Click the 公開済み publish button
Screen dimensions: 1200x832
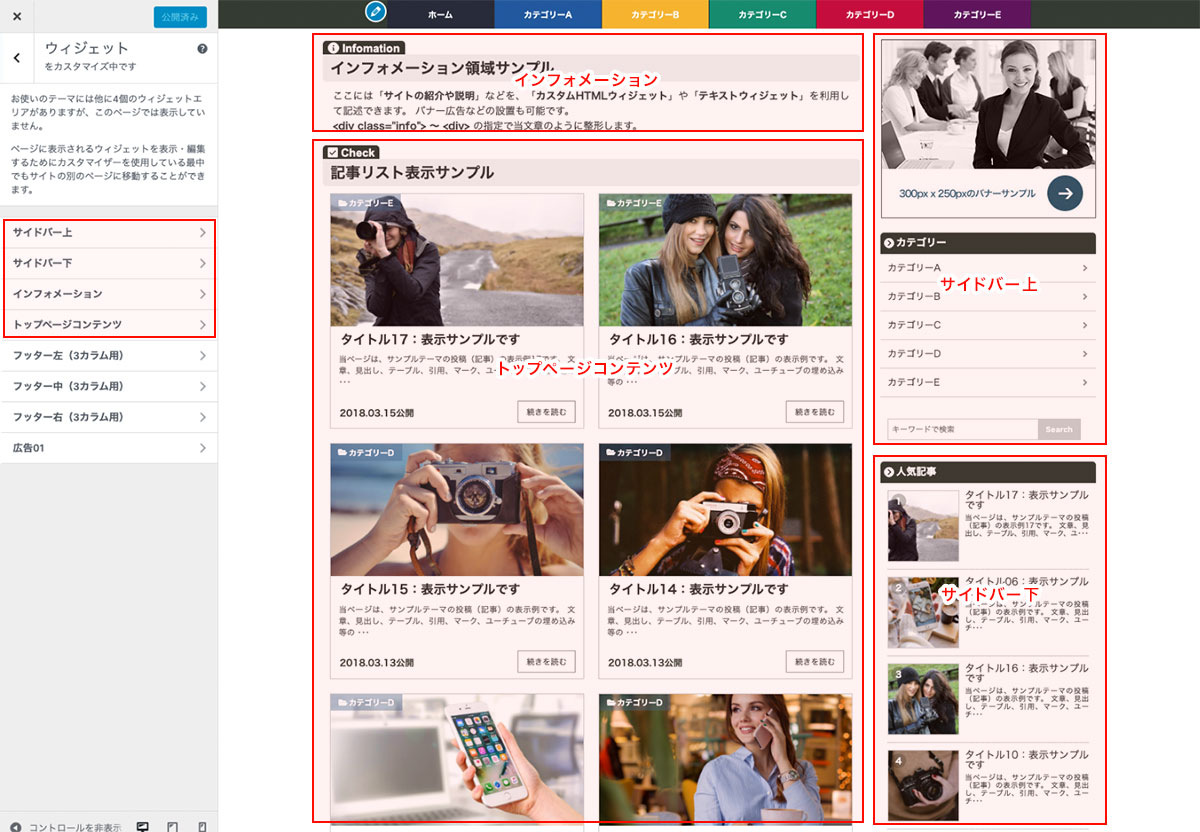pos(180,17)
